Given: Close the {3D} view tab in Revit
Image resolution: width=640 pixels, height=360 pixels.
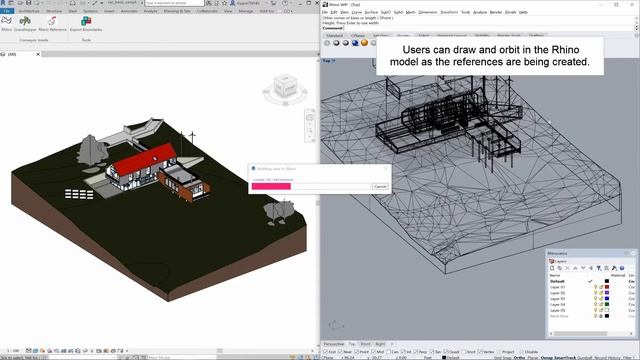Looking at the screenshot, I should pos(38,54).
